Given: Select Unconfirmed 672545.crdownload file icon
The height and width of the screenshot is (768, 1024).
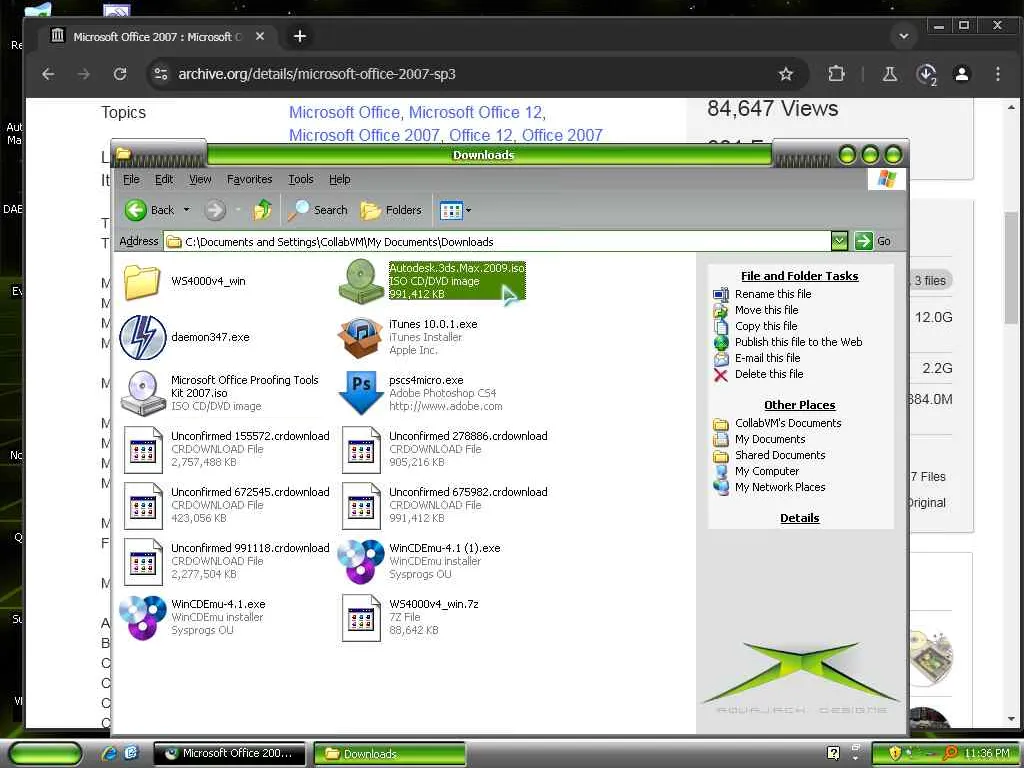Looking at the screenshot, I should pyautogui.click(x=143, y=505).
